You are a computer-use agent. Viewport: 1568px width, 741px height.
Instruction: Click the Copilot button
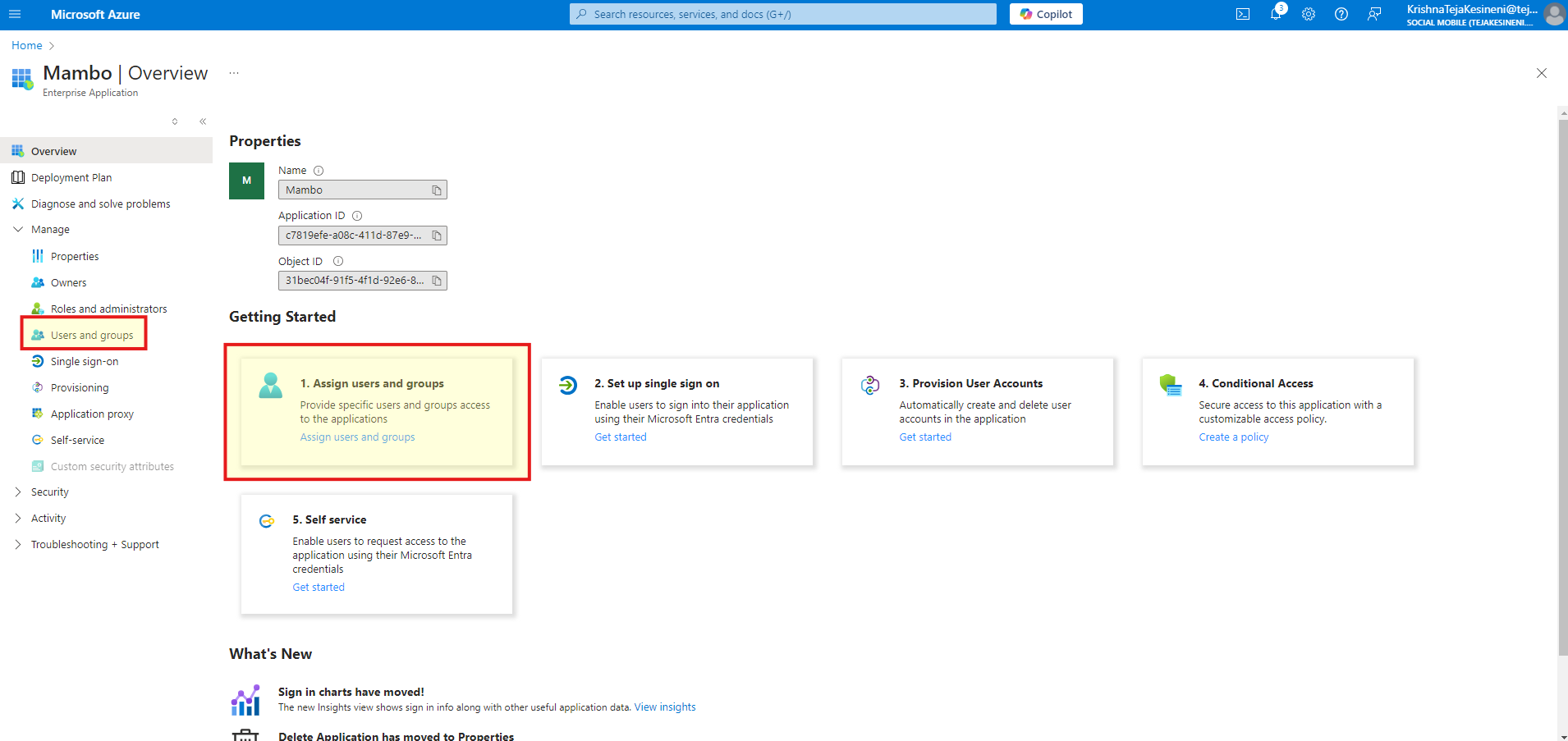pyautogui.click(x=1046, y=14)
